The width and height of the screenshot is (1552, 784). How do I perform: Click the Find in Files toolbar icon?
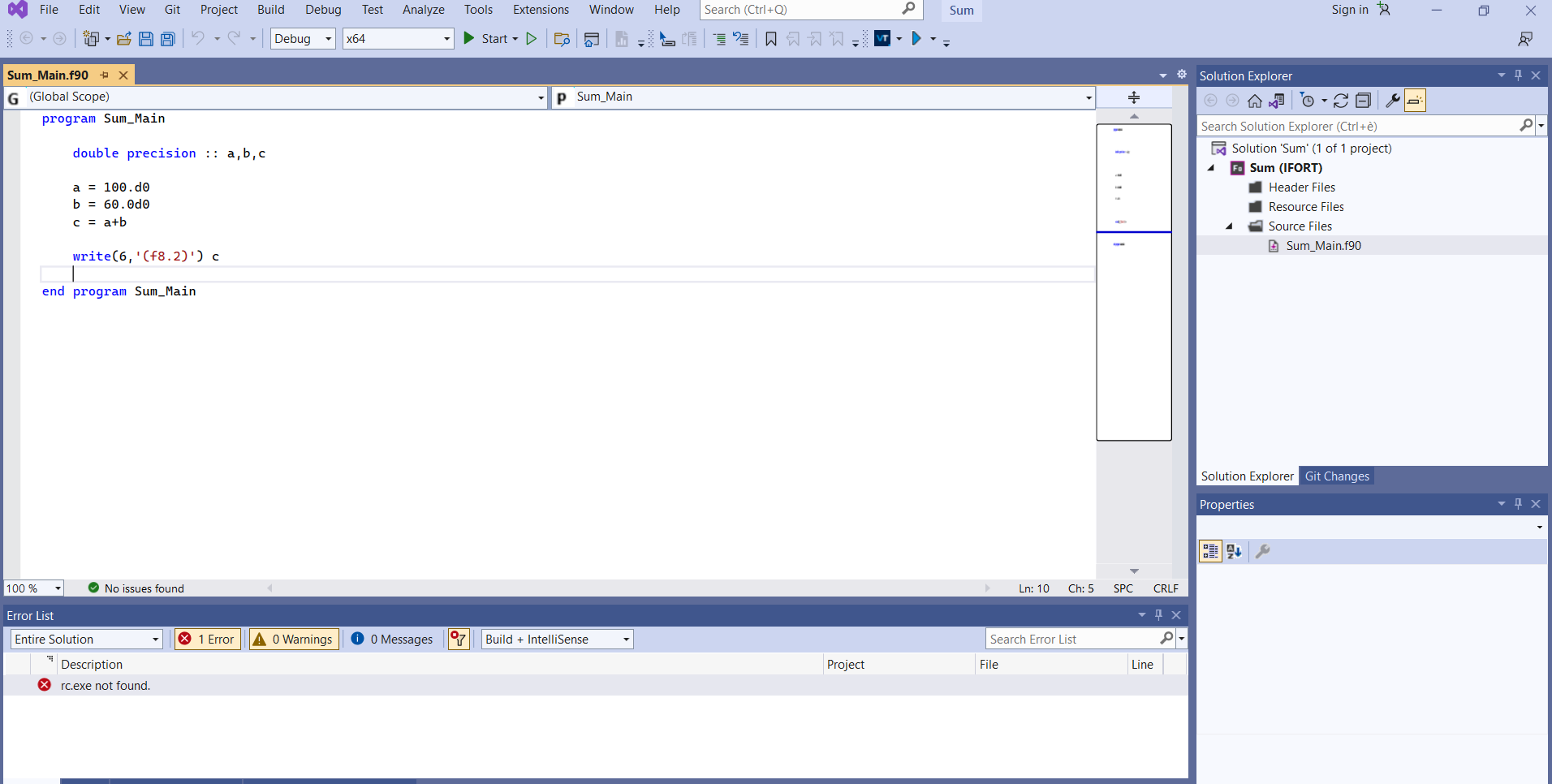click(562, 39)
